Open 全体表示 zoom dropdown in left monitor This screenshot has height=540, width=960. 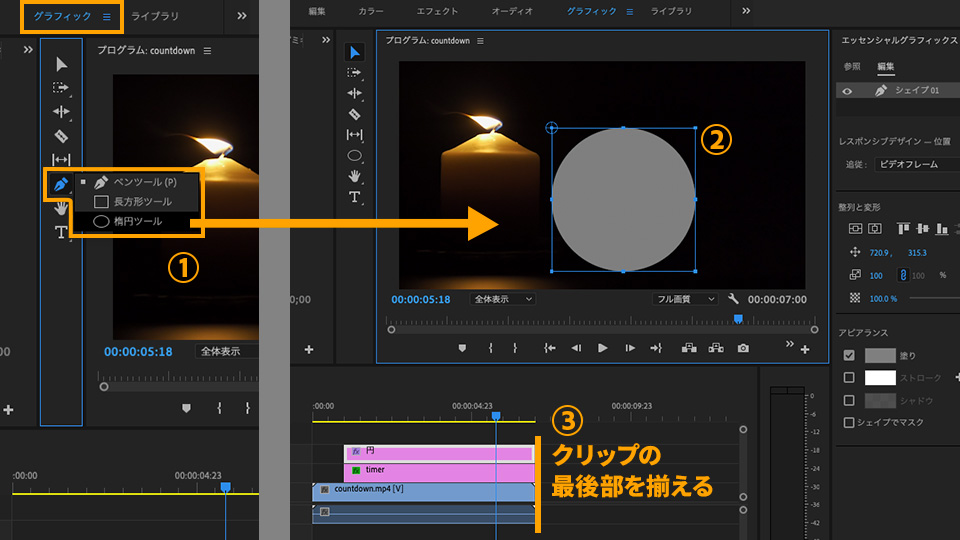227,351
